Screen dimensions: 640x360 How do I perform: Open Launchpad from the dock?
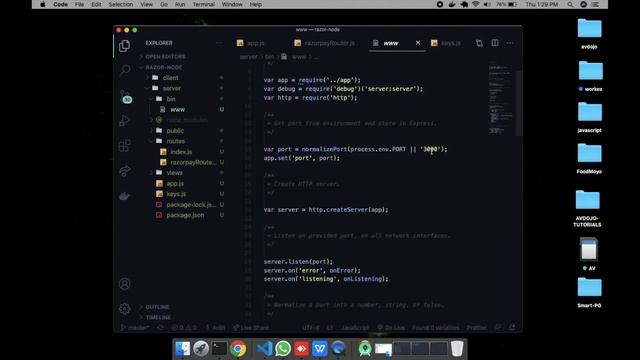[x=201, y=349]
